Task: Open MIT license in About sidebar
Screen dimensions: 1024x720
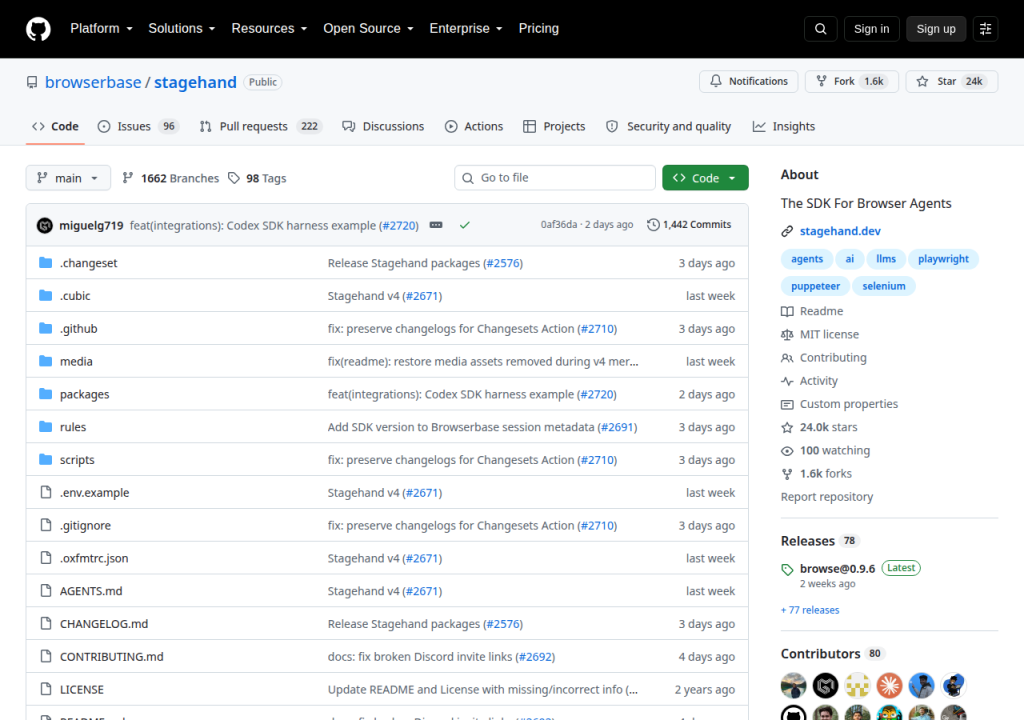Action: click(x=820, y=335)
